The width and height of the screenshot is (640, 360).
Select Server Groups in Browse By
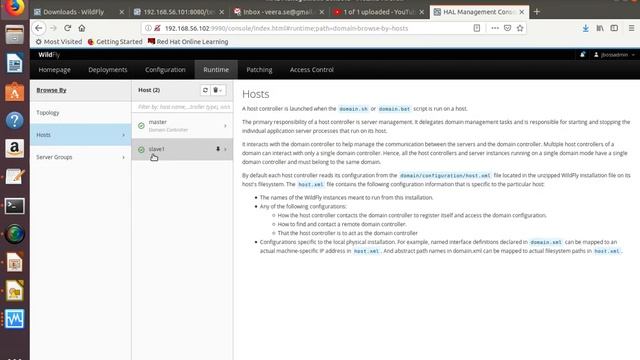click(x=80, y=157)
